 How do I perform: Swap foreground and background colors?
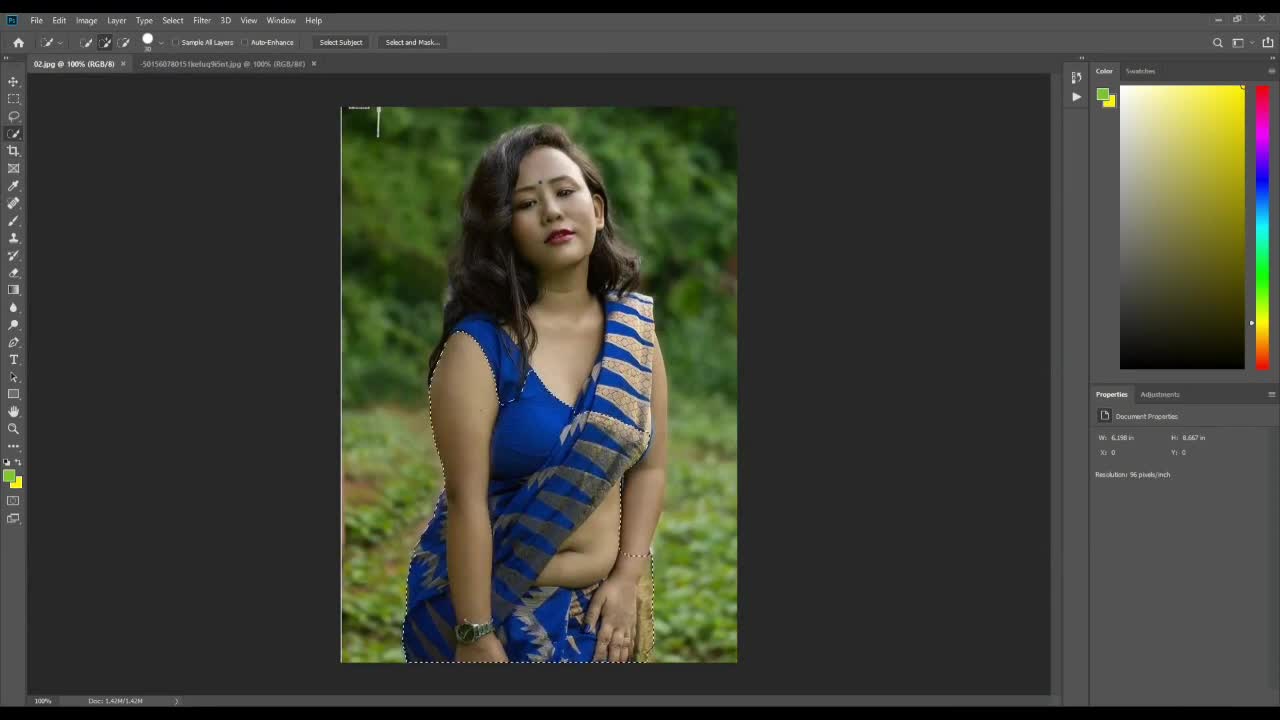pos(17,462)
